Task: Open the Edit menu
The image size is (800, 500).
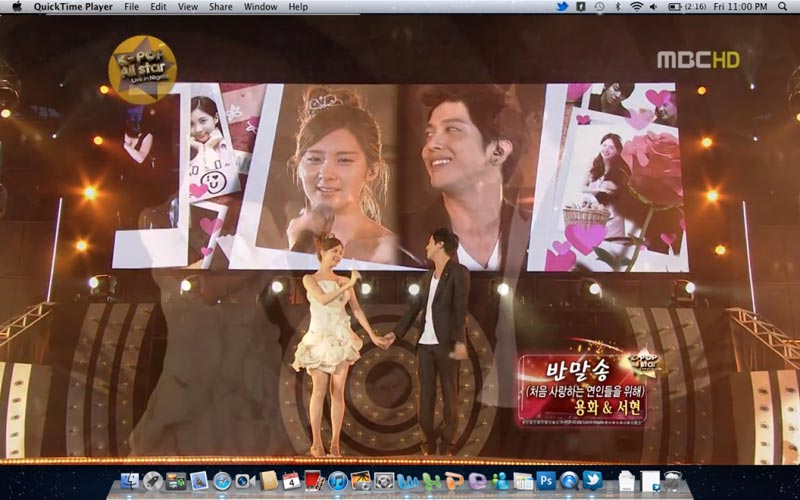Action: click(x=158, y=7)
